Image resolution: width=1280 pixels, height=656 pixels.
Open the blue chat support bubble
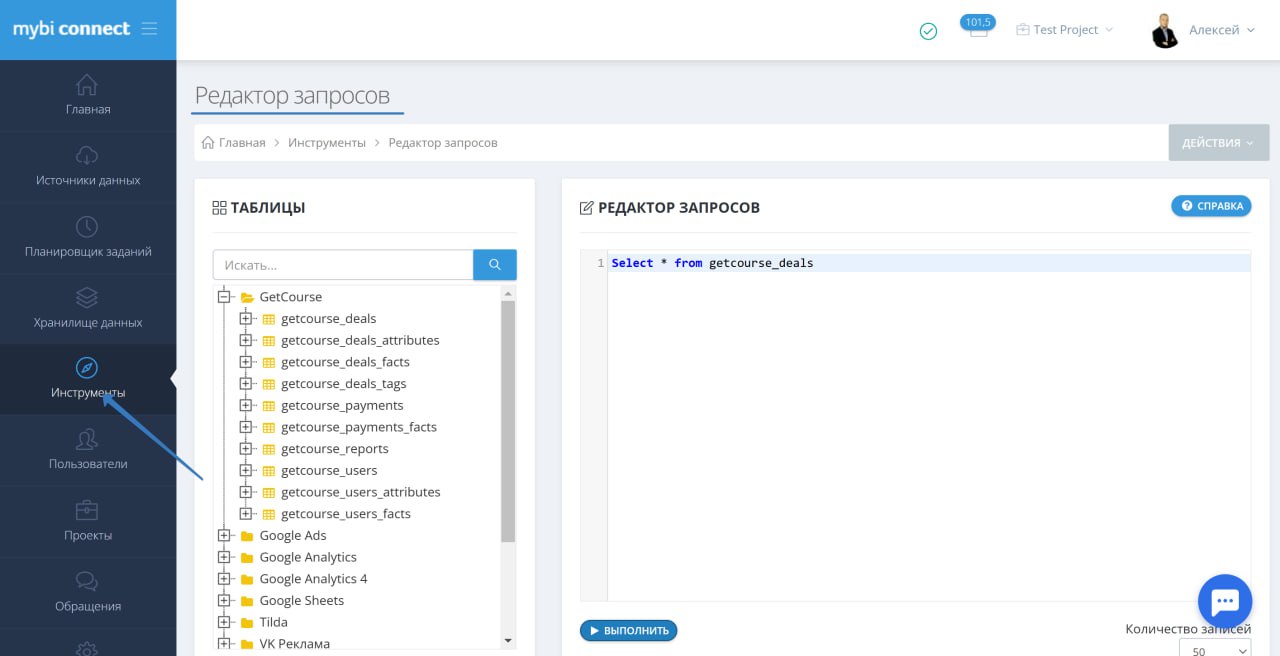click(1225, 602)
